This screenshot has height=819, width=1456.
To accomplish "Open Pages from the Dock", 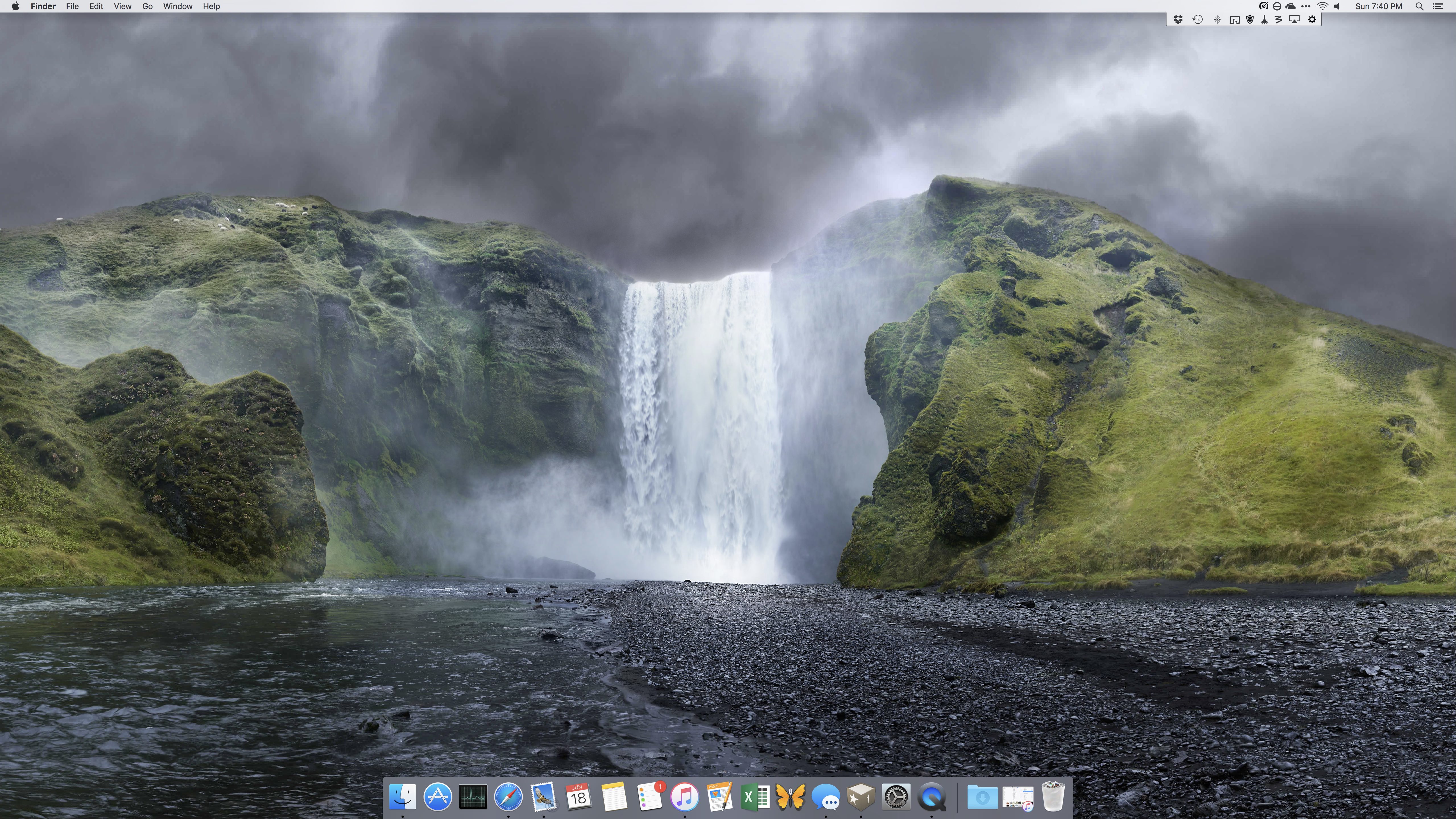I will (x=719, y=797).
